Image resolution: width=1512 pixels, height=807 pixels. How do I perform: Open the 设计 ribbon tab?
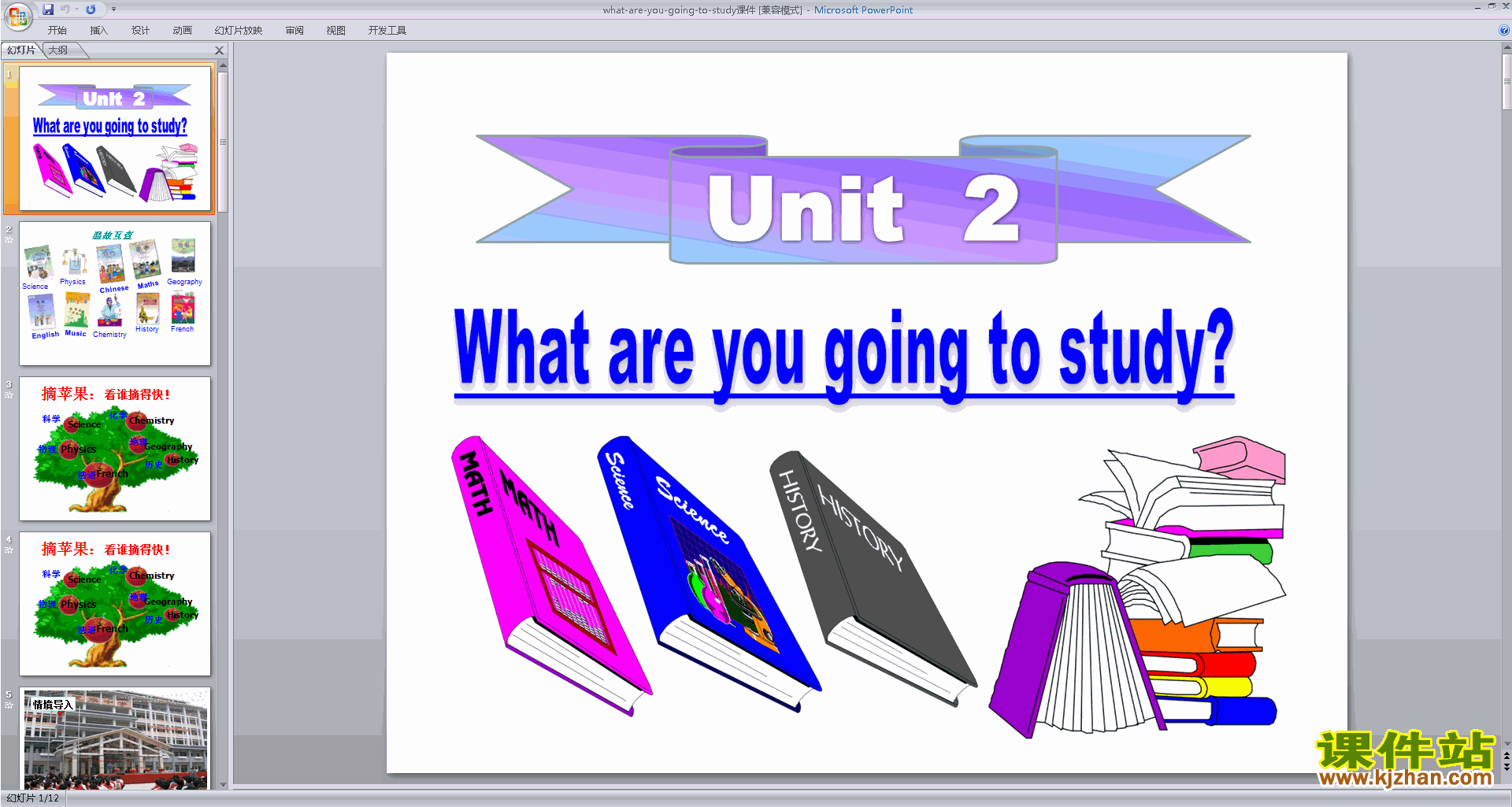[140, 30]
